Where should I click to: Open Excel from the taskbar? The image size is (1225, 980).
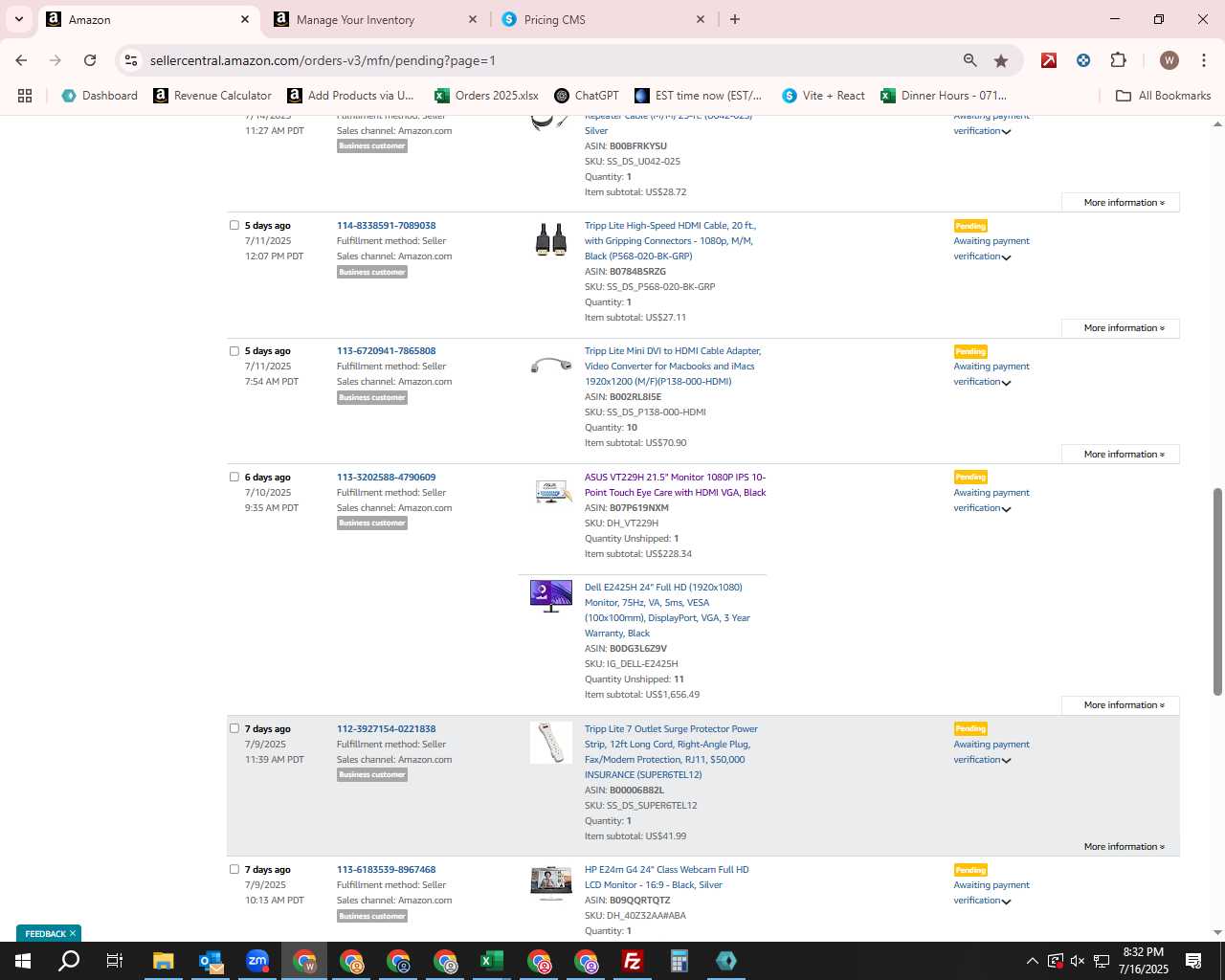pos(492,961)
